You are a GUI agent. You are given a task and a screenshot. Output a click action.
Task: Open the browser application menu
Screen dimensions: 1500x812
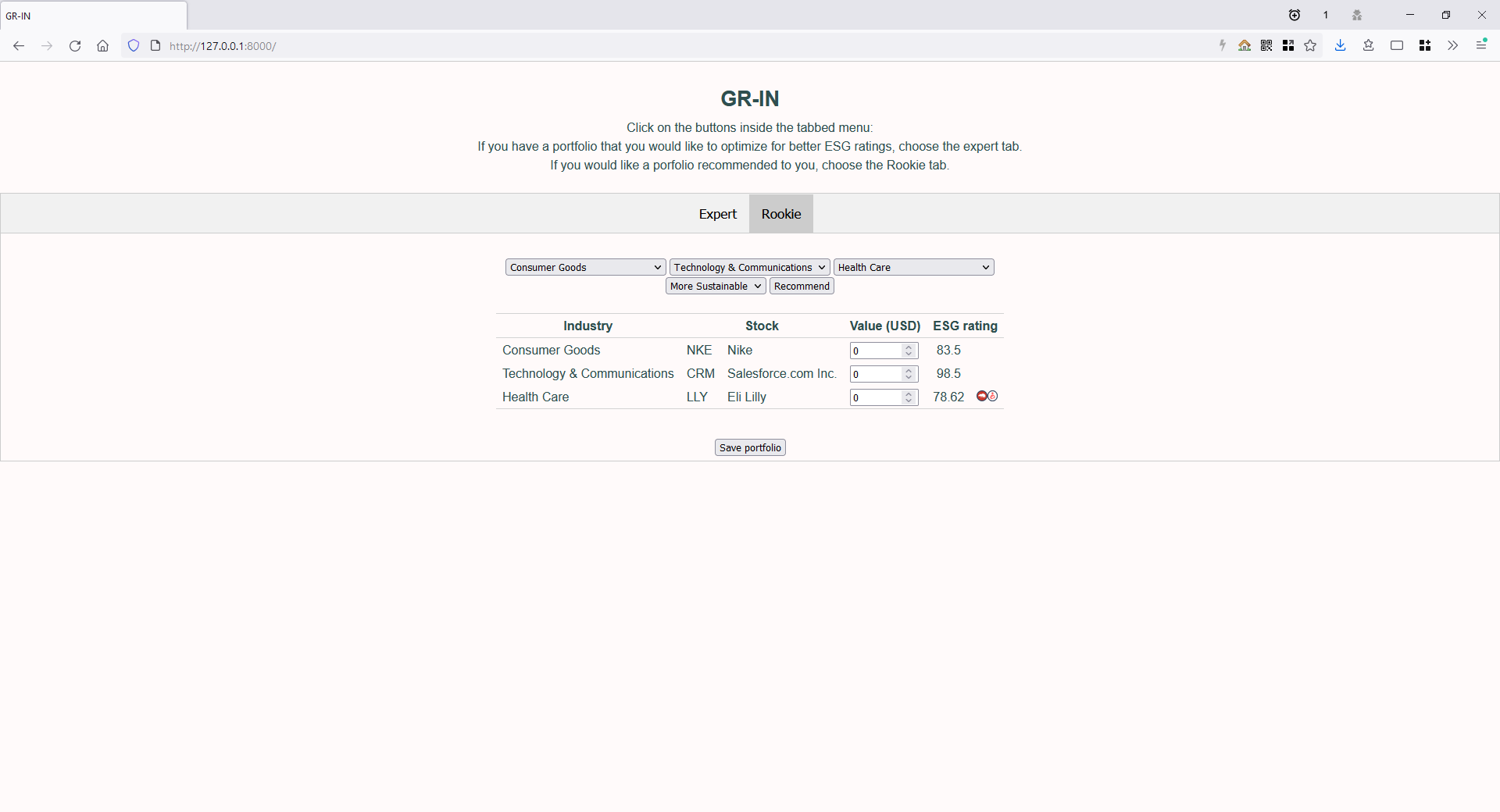1481,45
